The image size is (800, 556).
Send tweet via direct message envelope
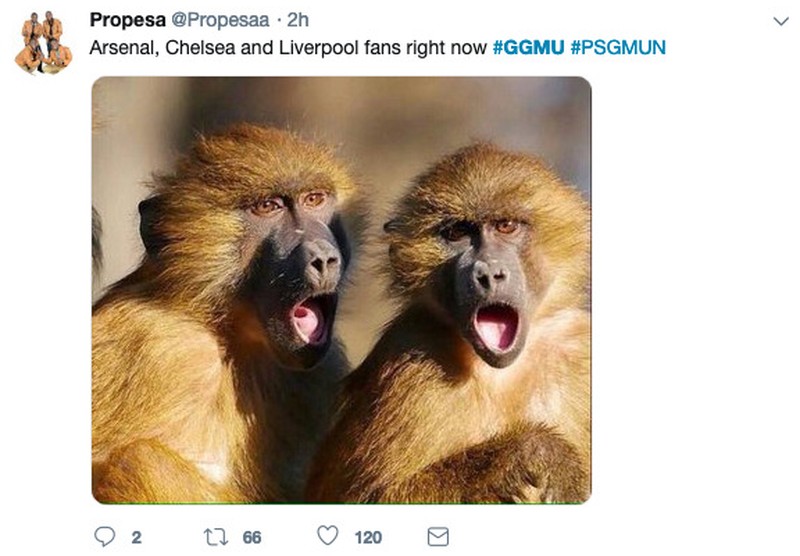(x=438, y=537)
